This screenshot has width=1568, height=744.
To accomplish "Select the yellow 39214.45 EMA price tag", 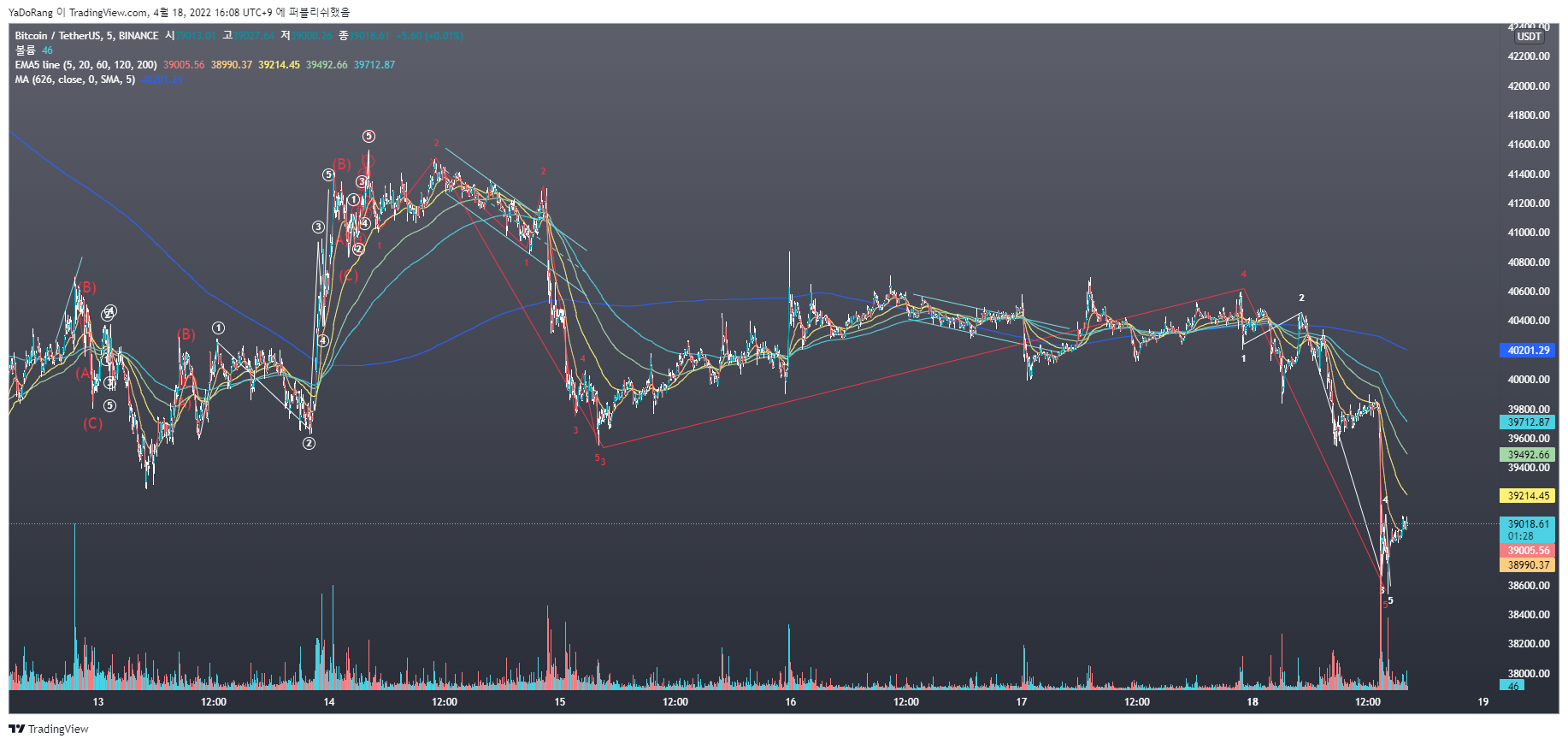I will click(1527, 496).
